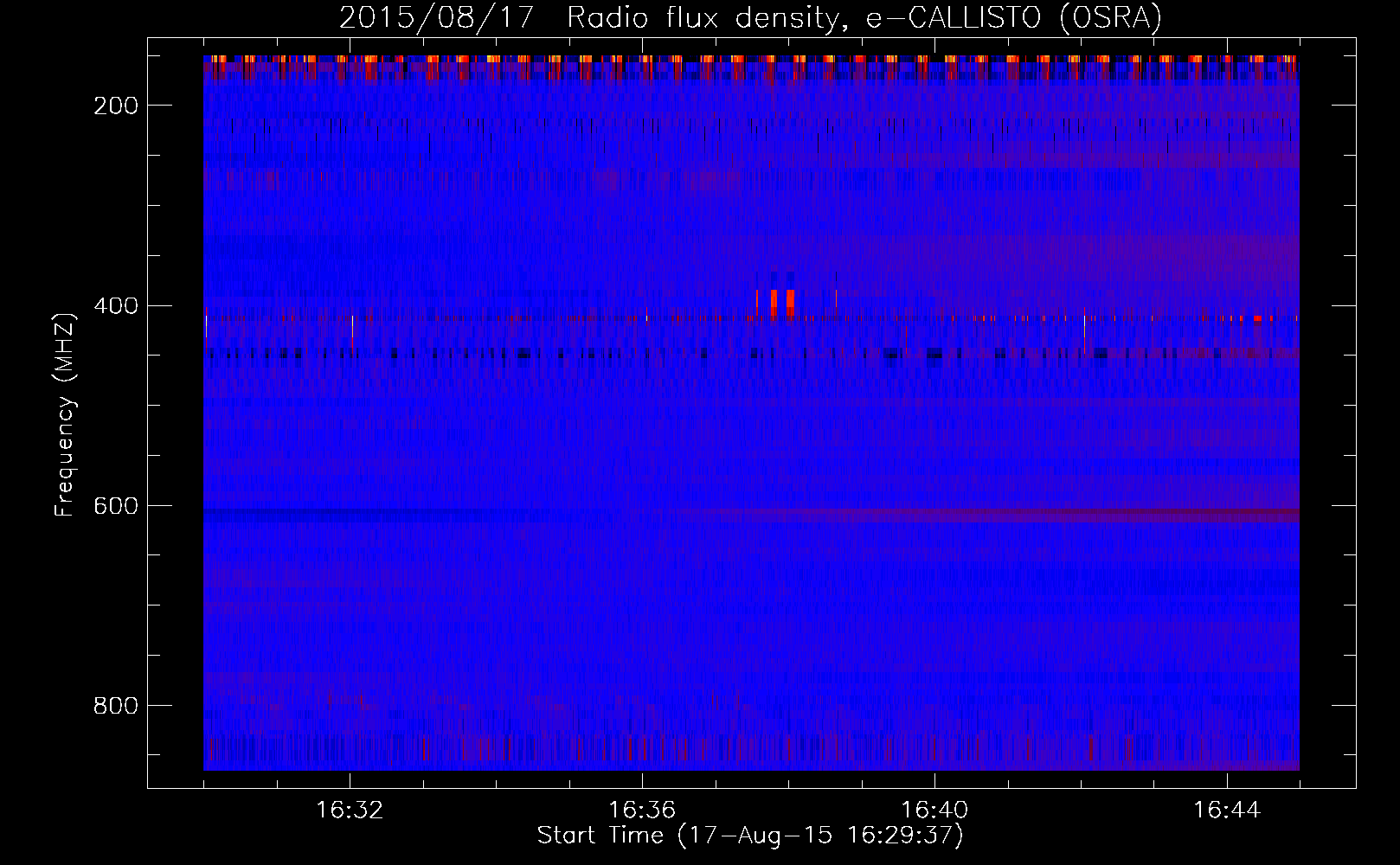Click the 16:36 time tick label

[x=642, y=811]
